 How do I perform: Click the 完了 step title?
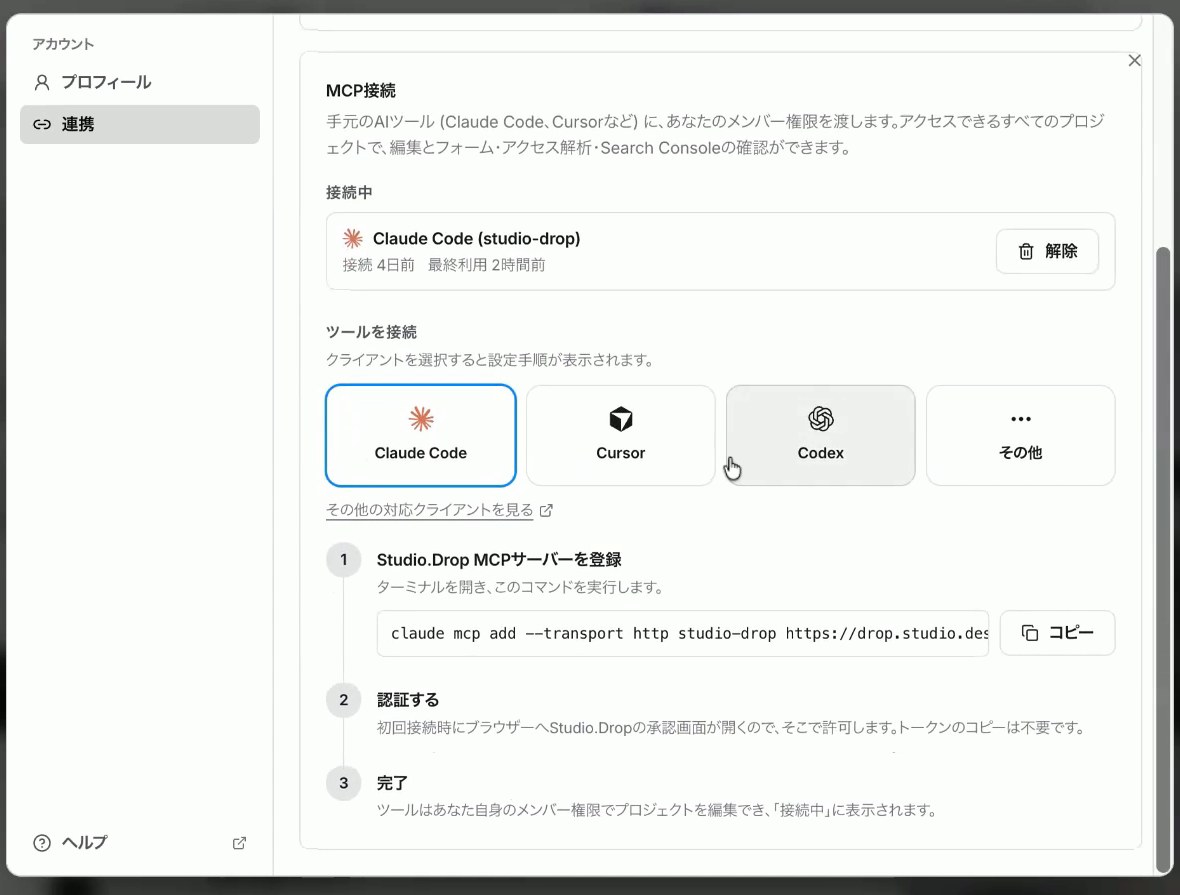(x=392, y=783)
